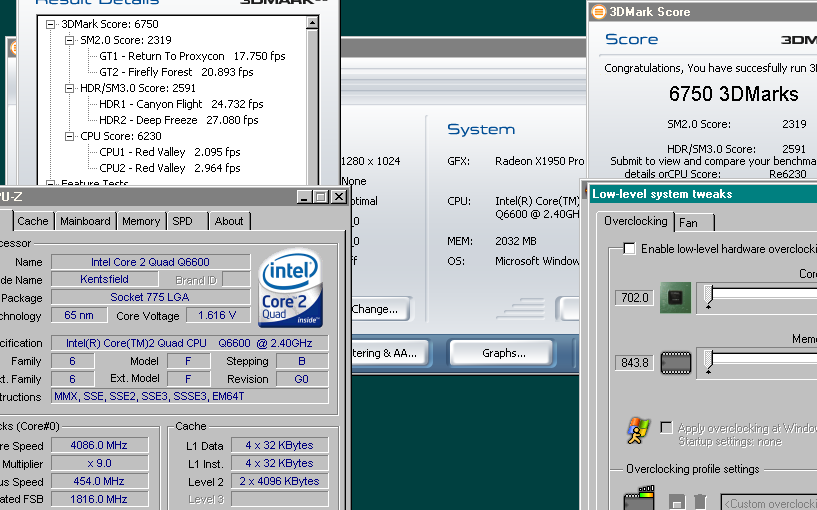Click the Change... button in 3DMark
Screen dimensions: 817x510
(381, 309)
